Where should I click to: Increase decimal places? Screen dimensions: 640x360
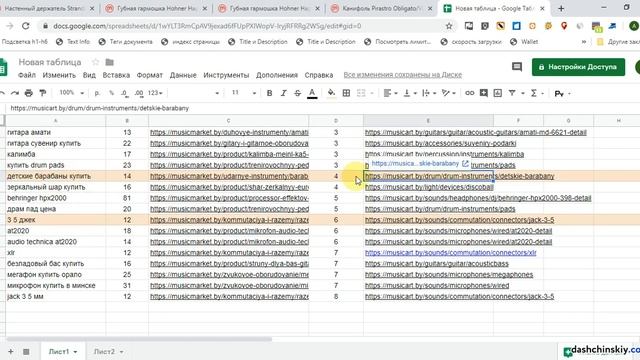click(x=139, y=93)
